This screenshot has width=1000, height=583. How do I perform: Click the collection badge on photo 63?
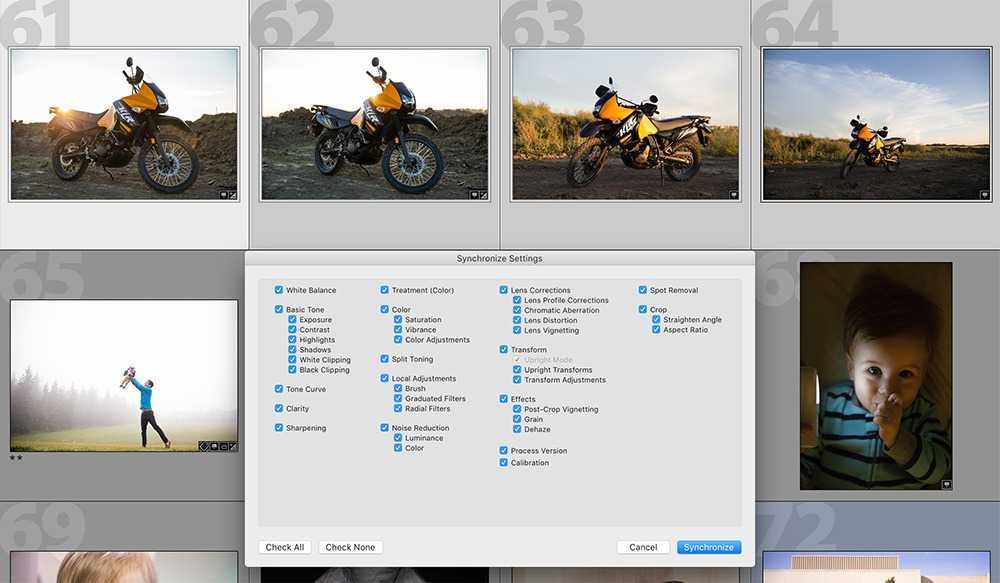pyautogui.click(x=734, y=195)
